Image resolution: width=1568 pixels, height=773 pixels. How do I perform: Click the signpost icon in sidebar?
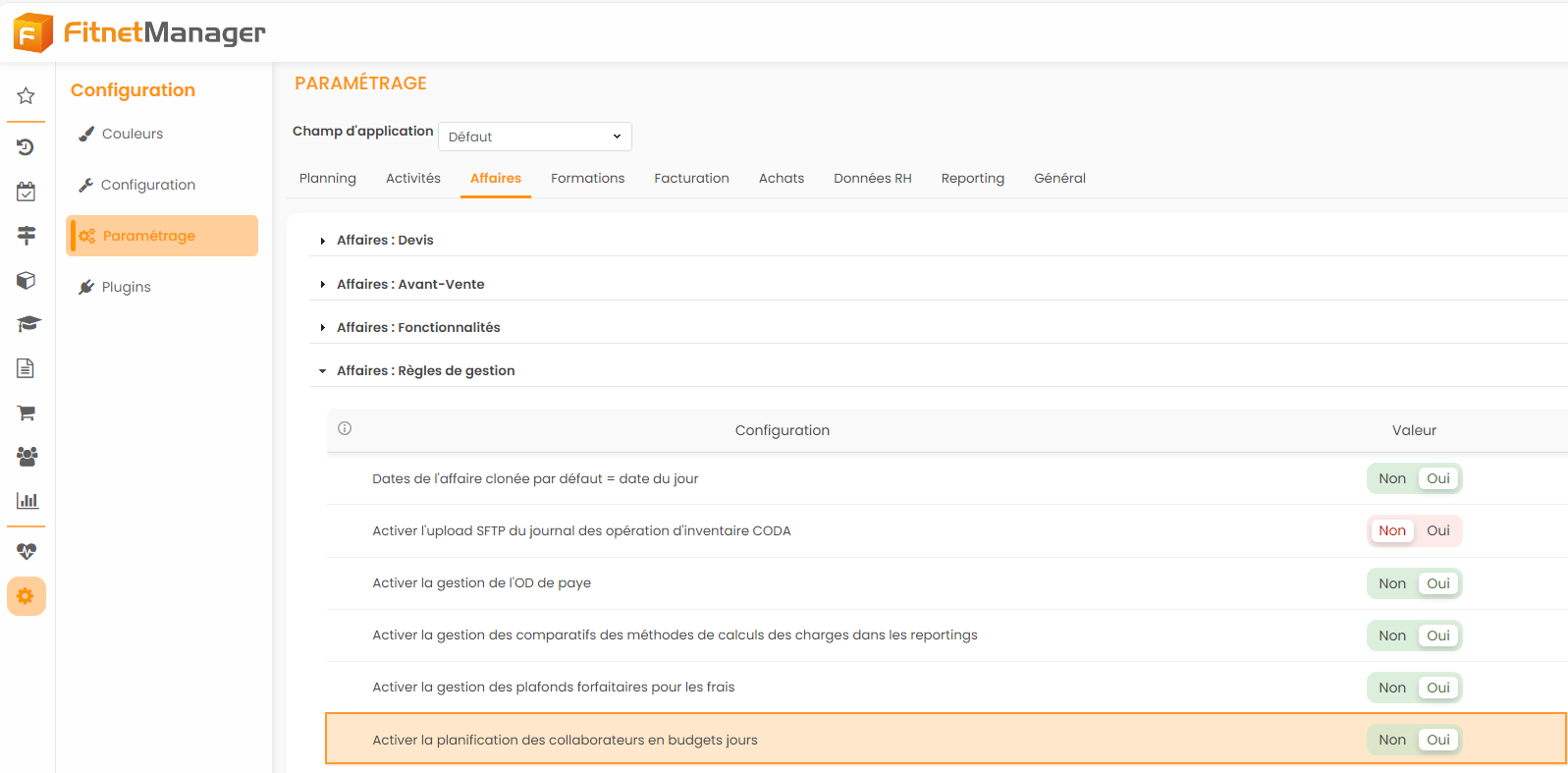pos(27,236)
